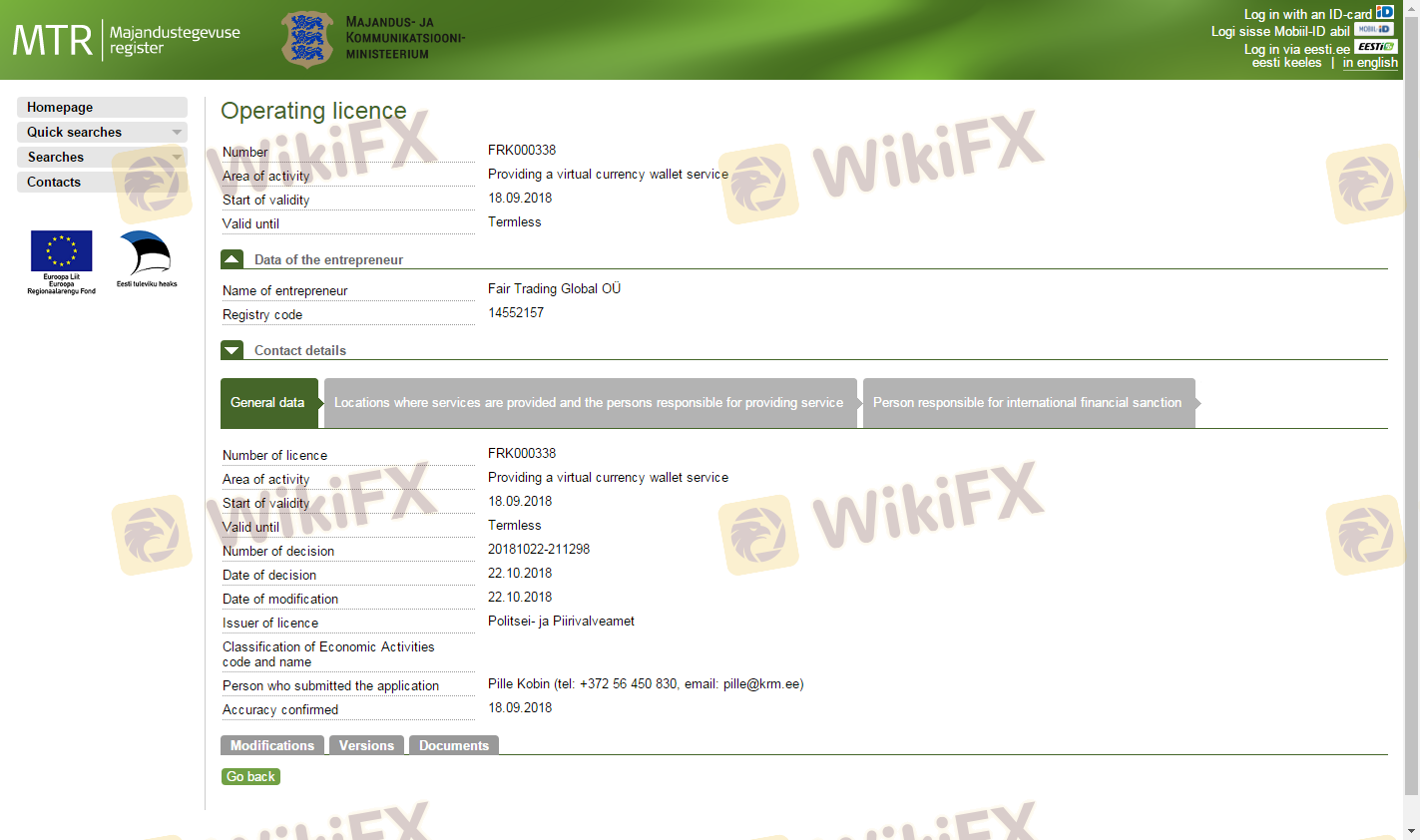Image resolution: width=1420 pixels, height=840 pixels.
Task: Click the Eesti tuleviku heaks logo
Action: pyautogui.click(x=146, y=255)
